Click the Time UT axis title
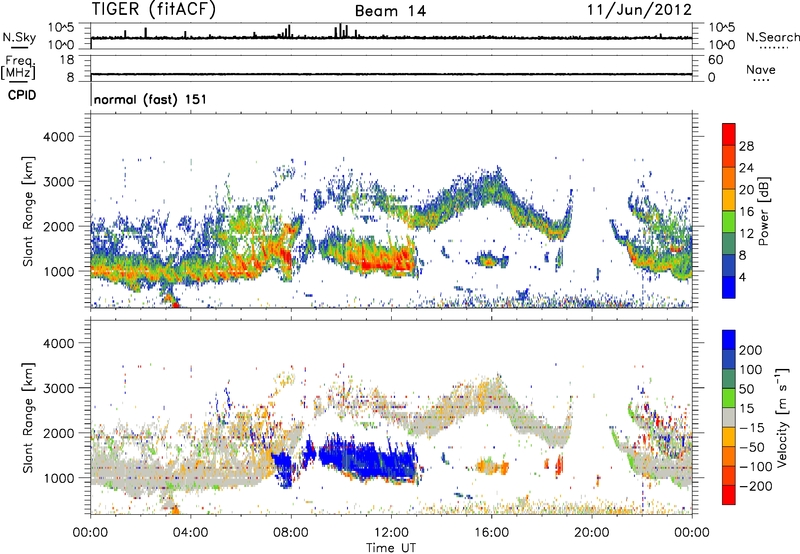Viewport: 800px width, 554px height. 391,548
